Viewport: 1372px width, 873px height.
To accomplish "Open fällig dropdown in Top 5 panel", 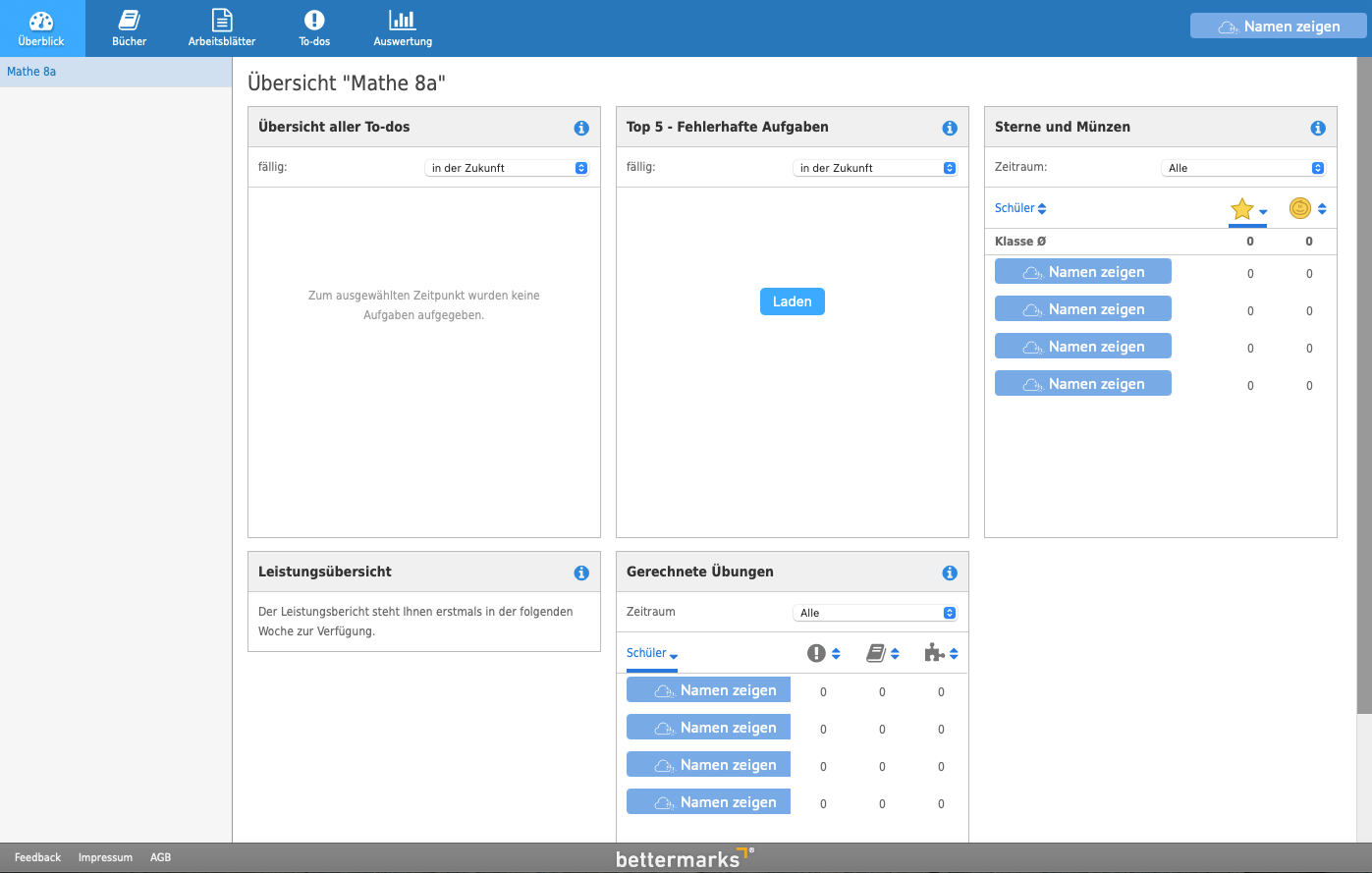I will 875,168.
